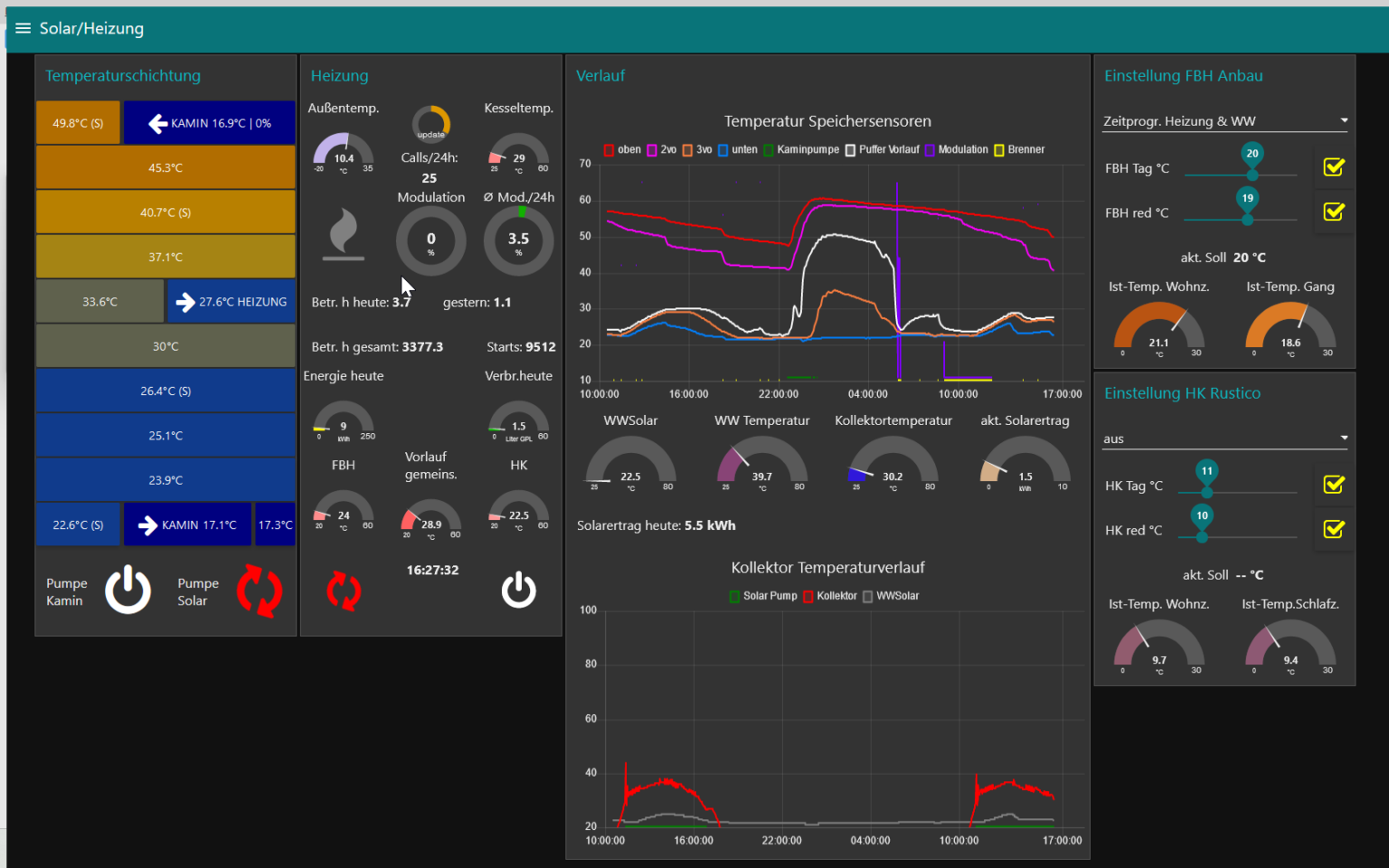Image resolution: width=1389 pixels, height=868 pixels.
Task: Toggle the HK red °C checkbox
Action: click(x=1333, y=529)
